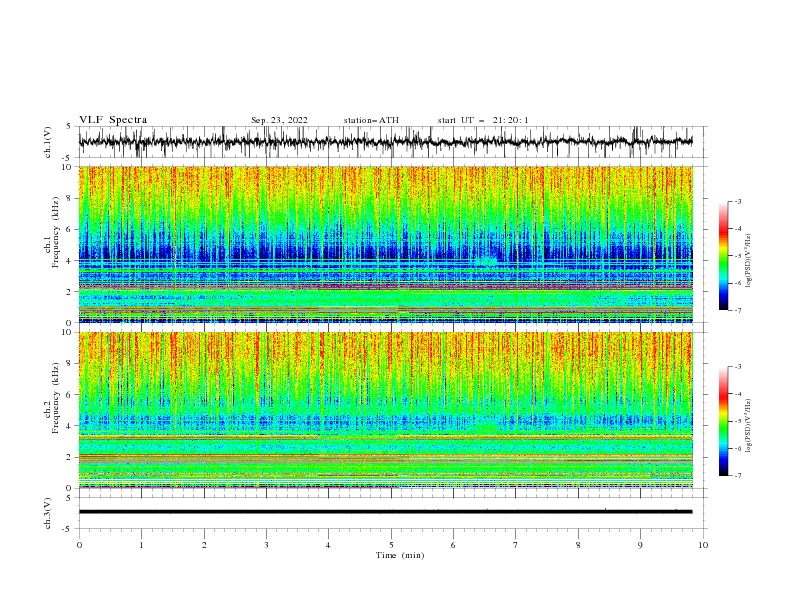Click the time axis tick label '0'
This screenshot has width=792, height=612.
(x=79, y=545)
